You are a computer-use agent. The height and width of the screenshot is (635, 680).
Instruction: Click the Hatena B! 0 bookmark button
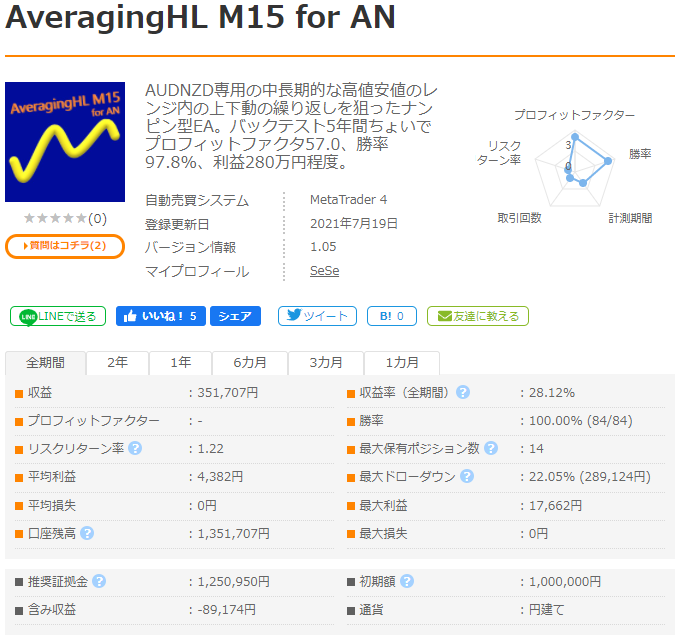392,316
